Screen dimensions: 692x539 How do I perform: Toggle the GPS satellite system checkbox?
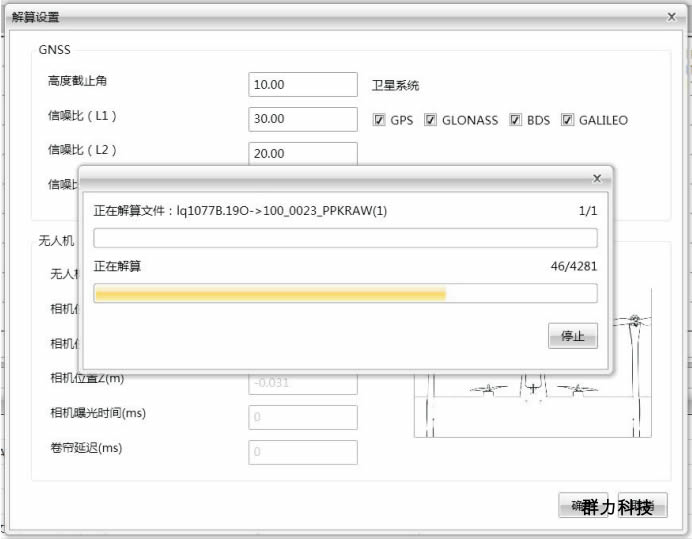coord(379,120)
